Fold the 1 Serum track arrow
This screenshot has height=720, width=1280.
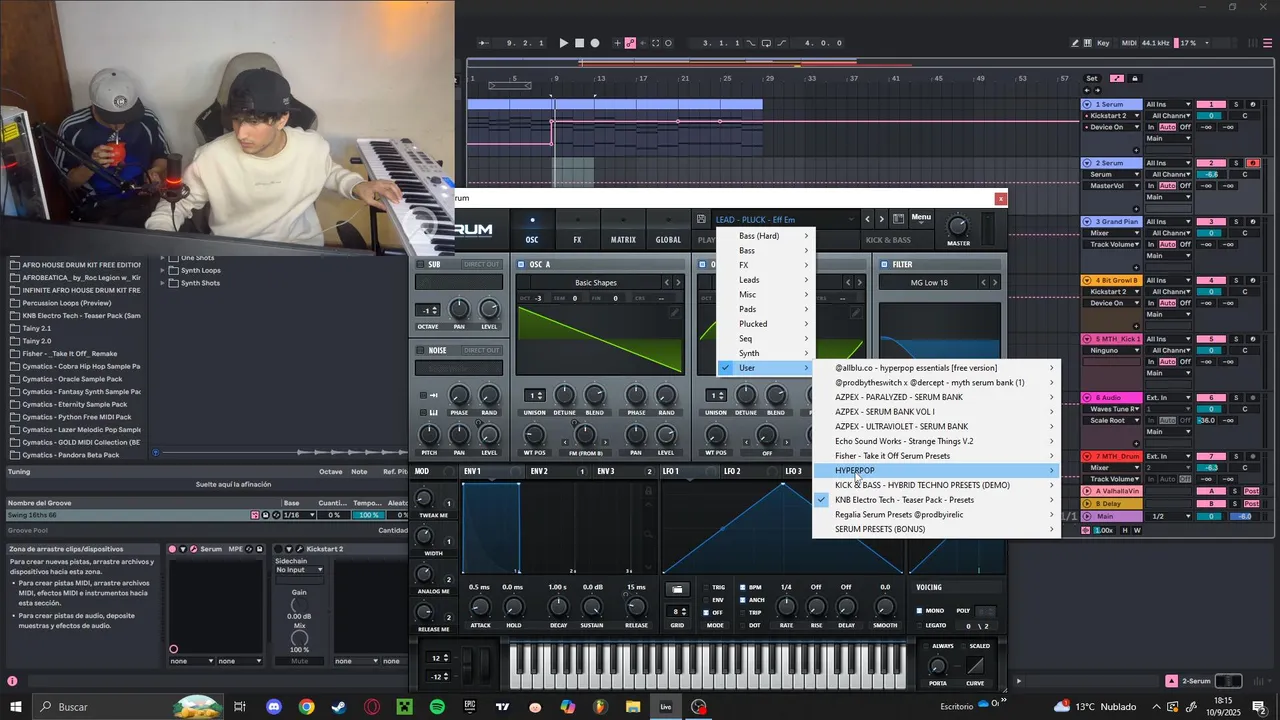pyautogui.click(x=1087, y=104)
